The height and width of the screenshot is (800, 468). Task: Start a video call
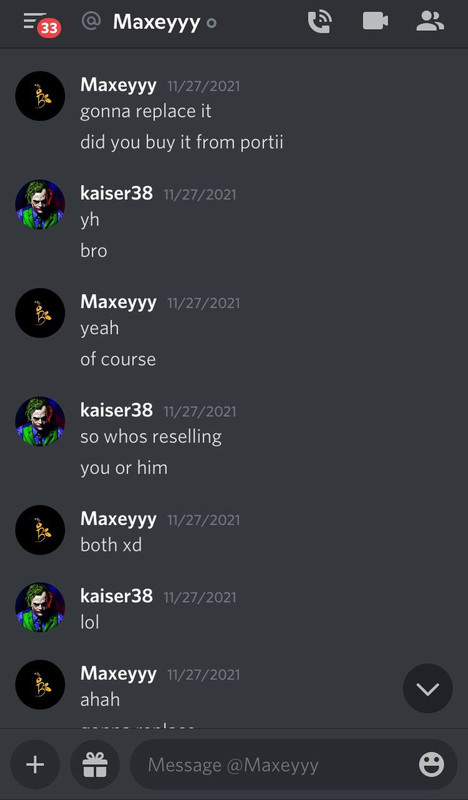pyautogui.click(x=375, y=21)
